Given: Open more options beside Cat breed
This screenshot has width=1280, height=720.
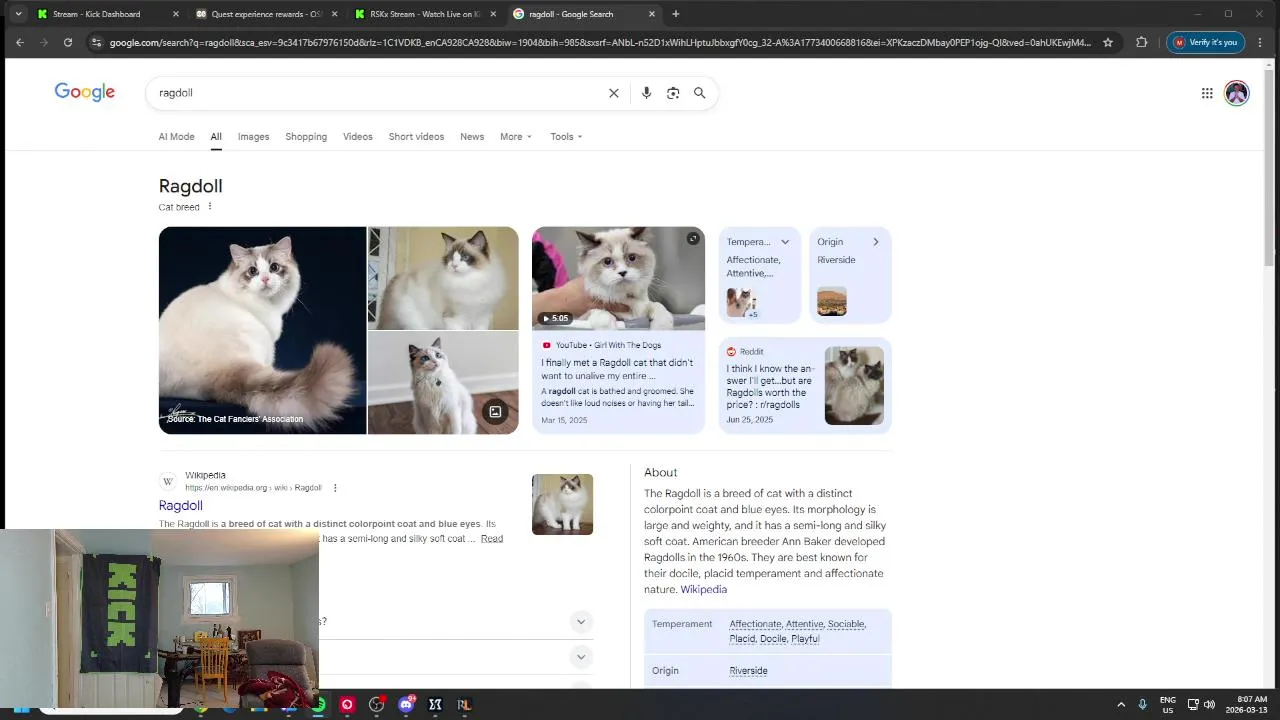Looking at the screenshot, I should [x=210, y=207].
